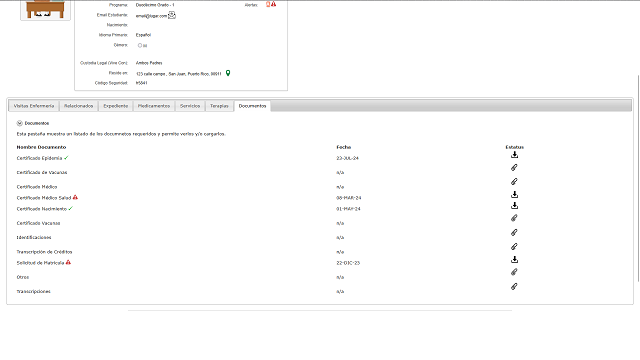Click the Transcripciones document name
640x360 pixels.
pos(33,291)
